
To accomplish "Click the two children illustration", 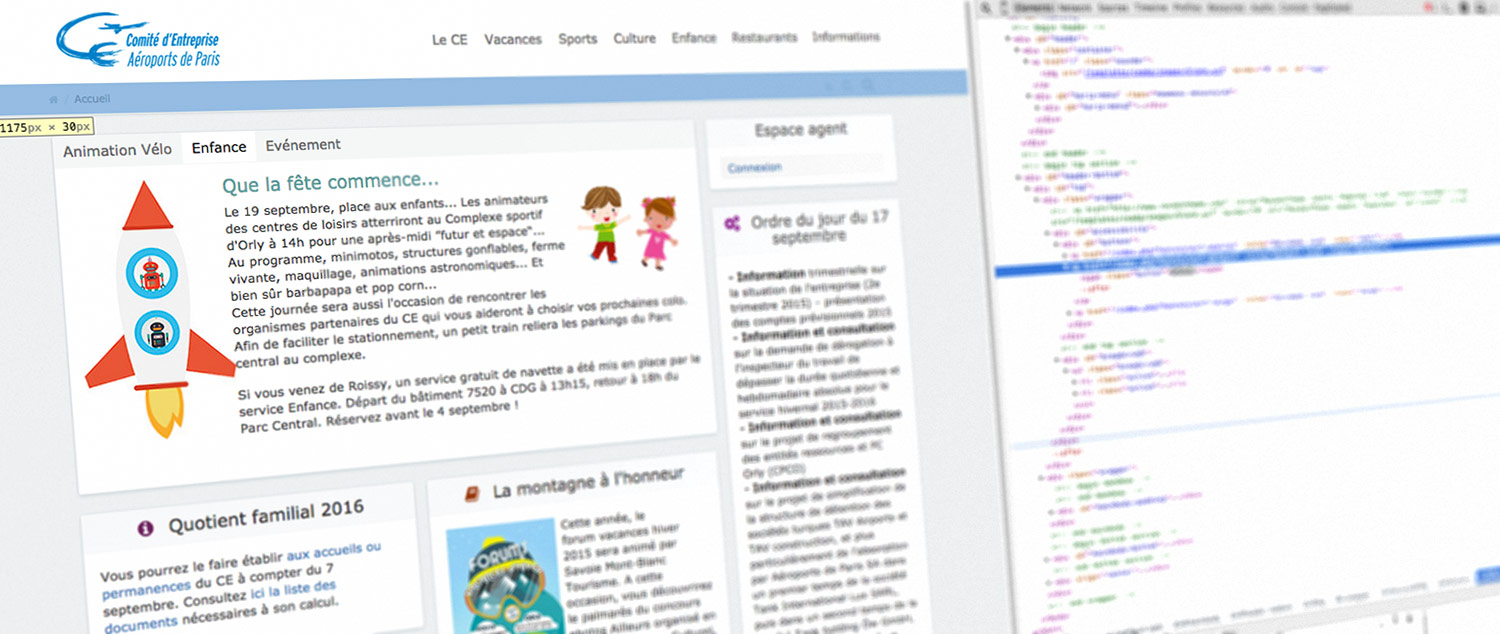I will pos(630,227).
